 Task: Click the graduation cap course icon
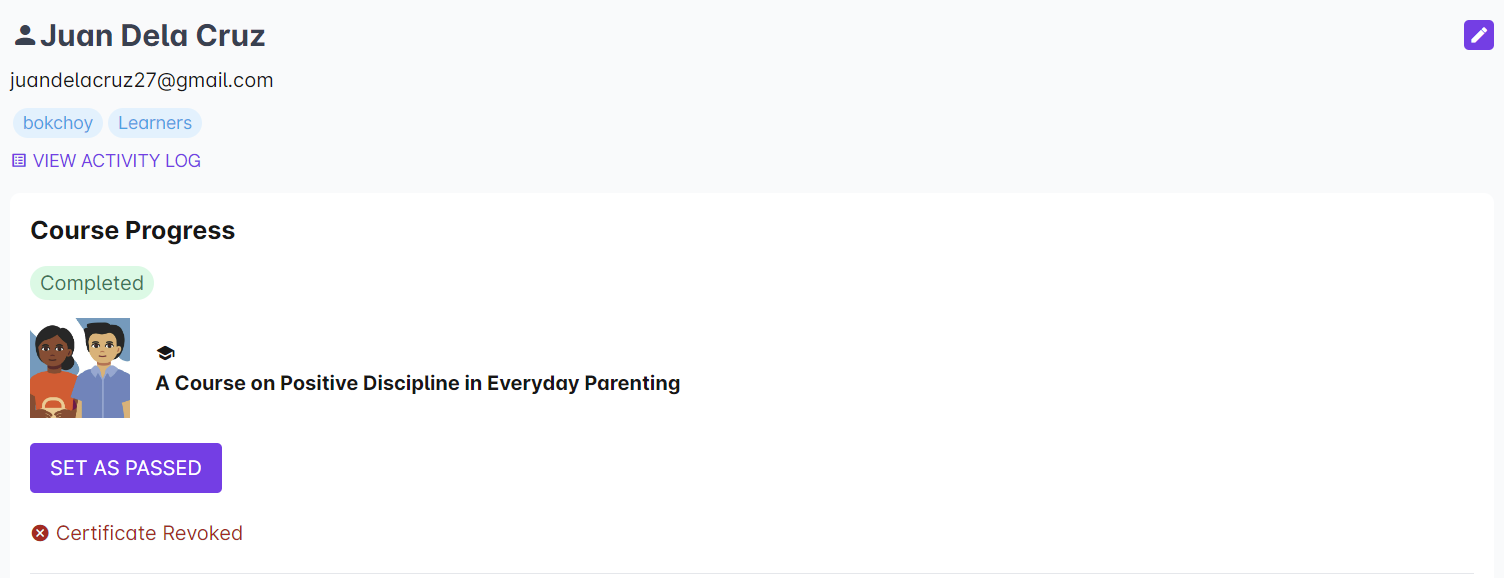(166, 353)
